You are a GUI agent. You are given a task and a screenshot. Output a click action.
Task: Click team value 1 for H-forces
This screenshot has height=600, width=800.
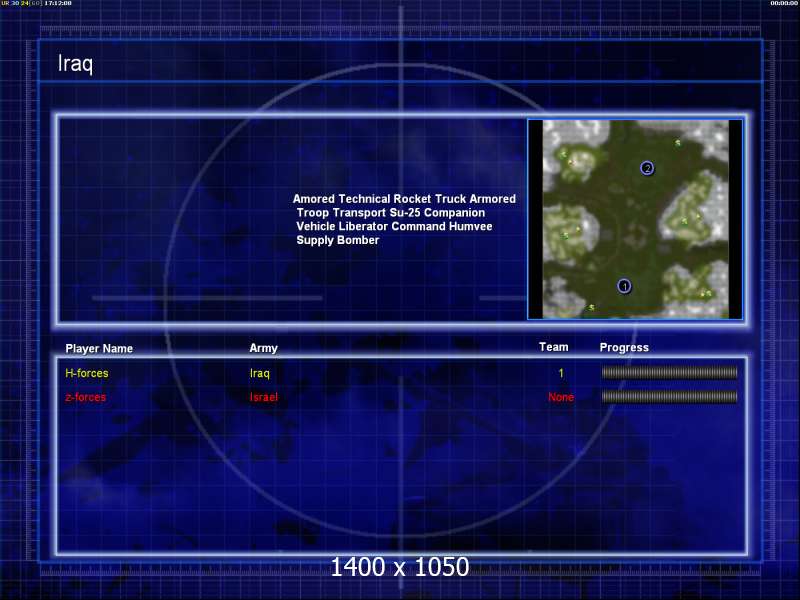561,373
